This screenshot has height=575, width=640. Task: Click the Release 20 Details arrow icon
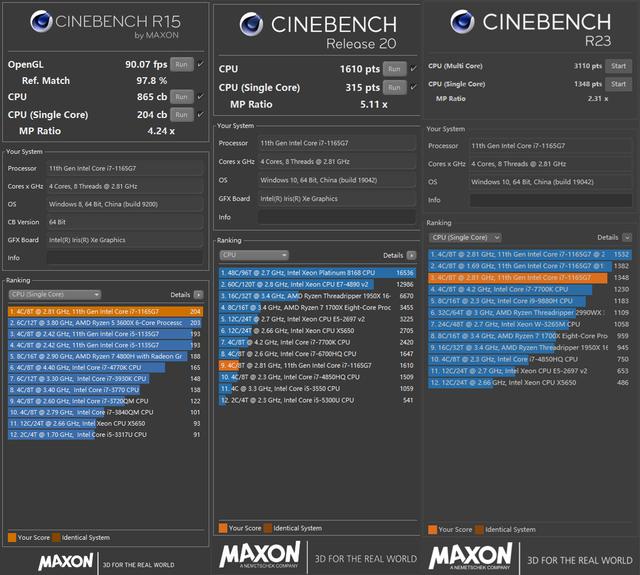pos(411,255)
